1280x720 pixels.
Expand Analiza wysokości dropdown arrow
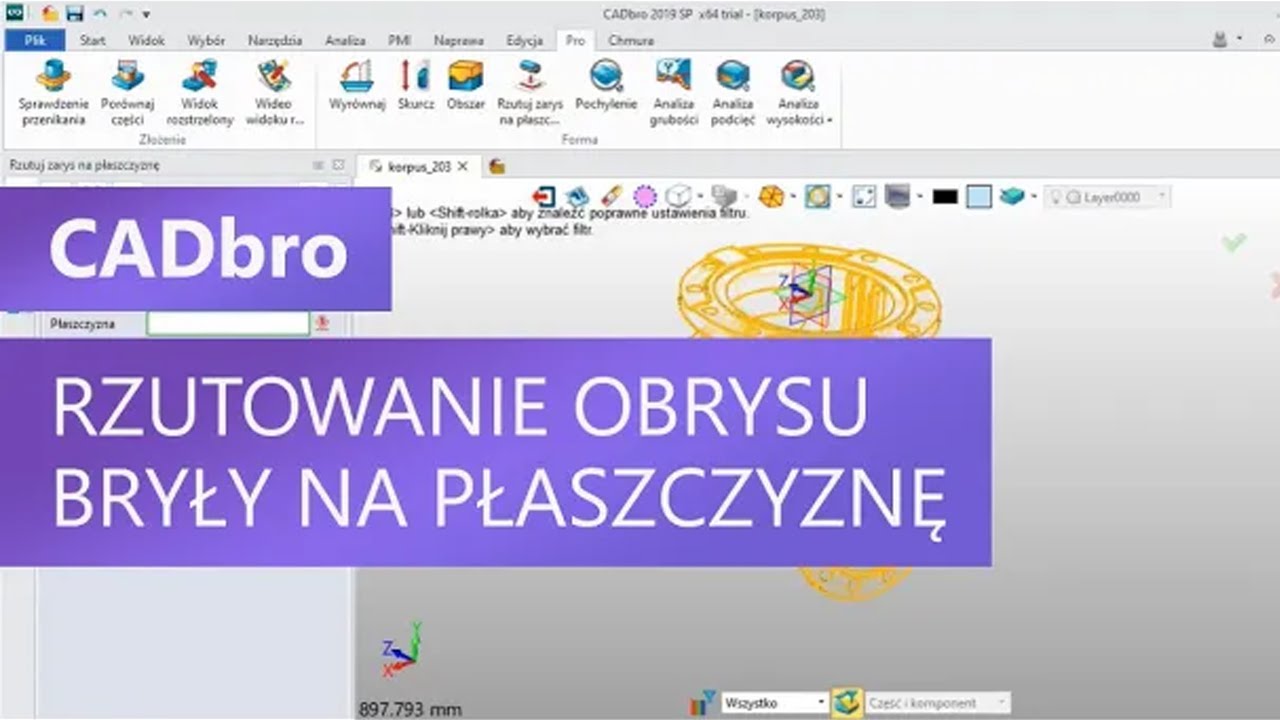pos(829,120)
